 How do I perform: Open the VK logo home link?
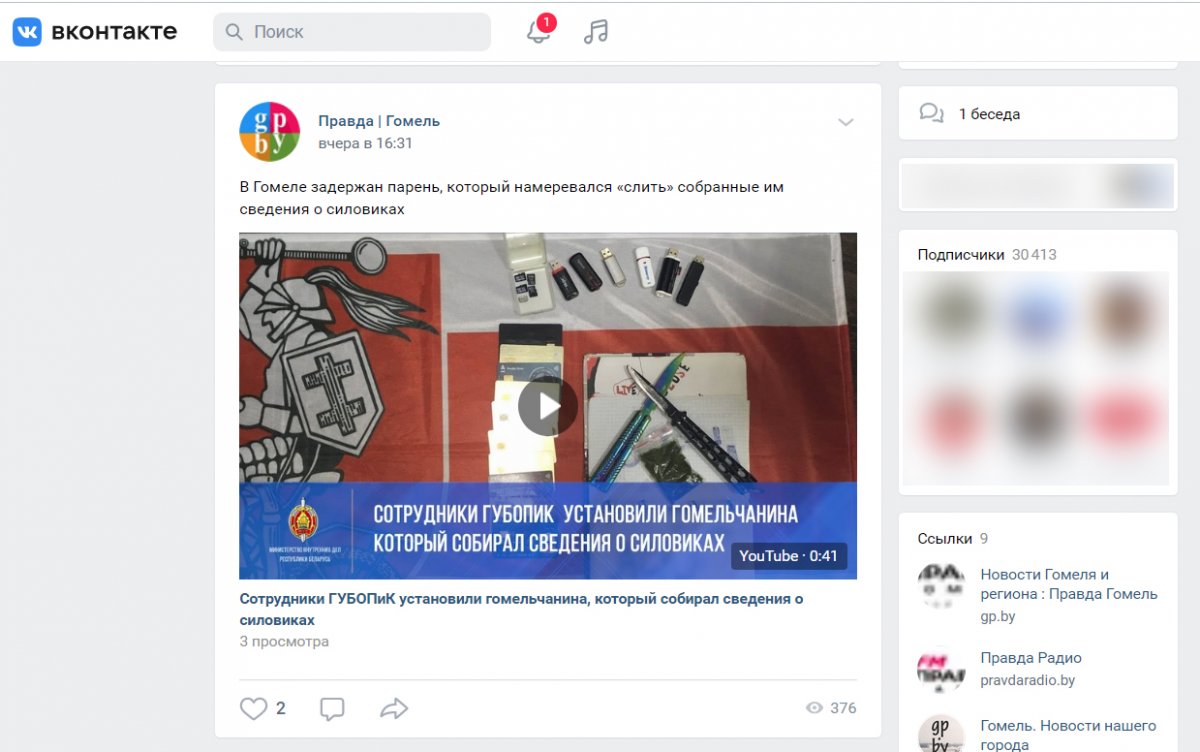[x=94, y=32]
